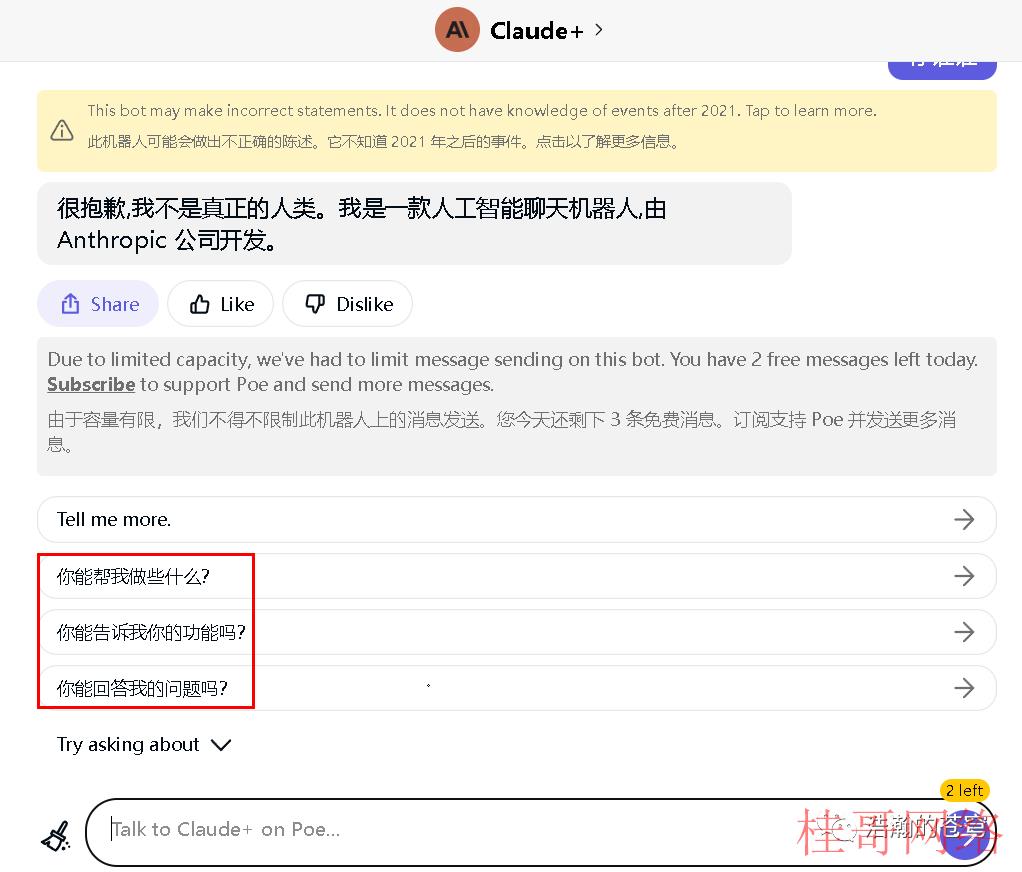Open the Subscribe link
The width and height of the screenshot is (1022, 872).
(x=91, y=385)
